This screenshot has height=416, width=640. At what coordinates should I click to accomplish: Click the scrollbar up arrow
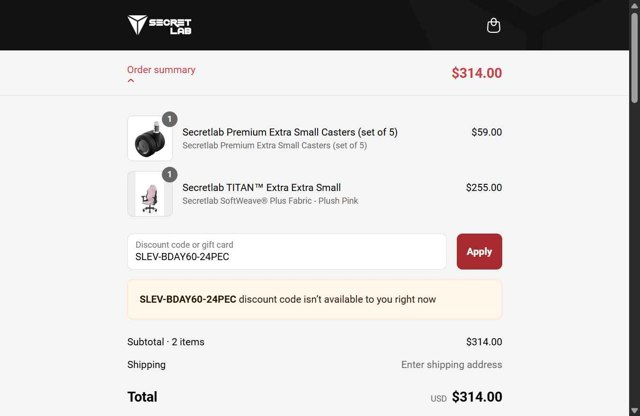(x=634, y=6)
